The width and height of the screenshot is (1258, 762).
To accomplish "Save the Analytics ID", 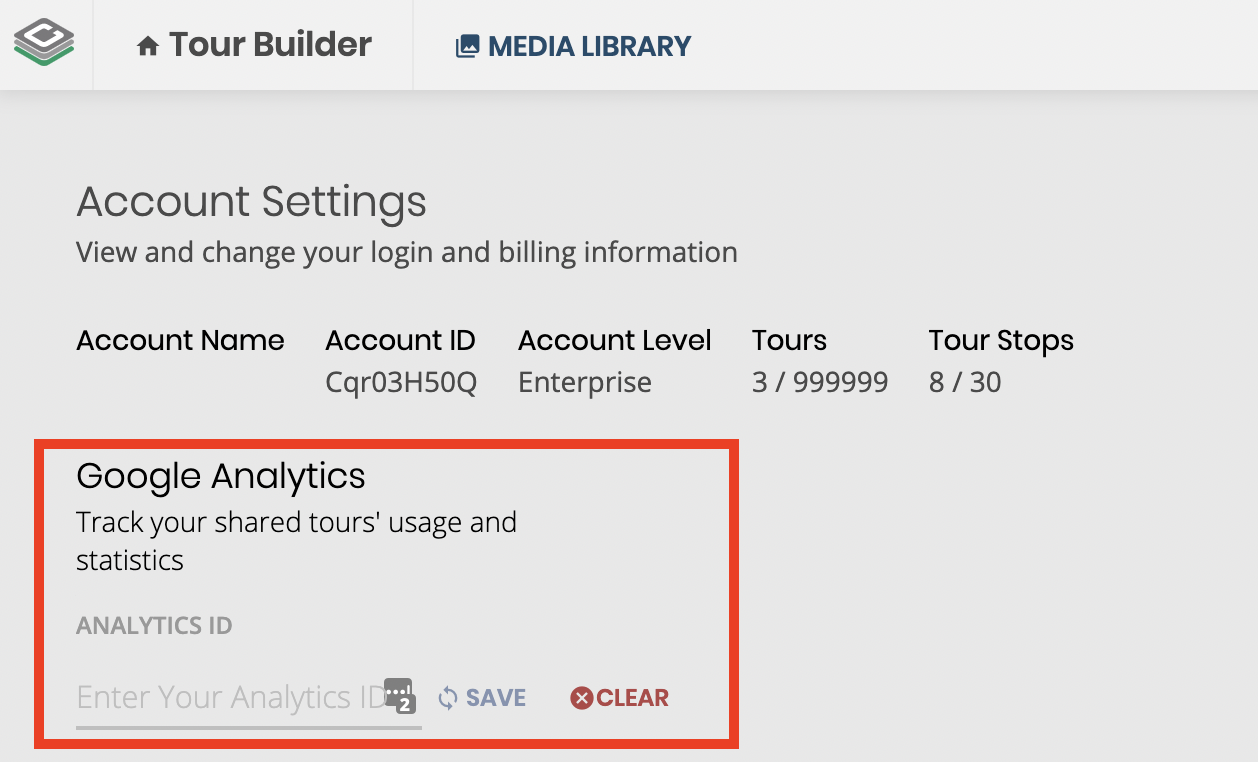I will click(x=482, y=698).
